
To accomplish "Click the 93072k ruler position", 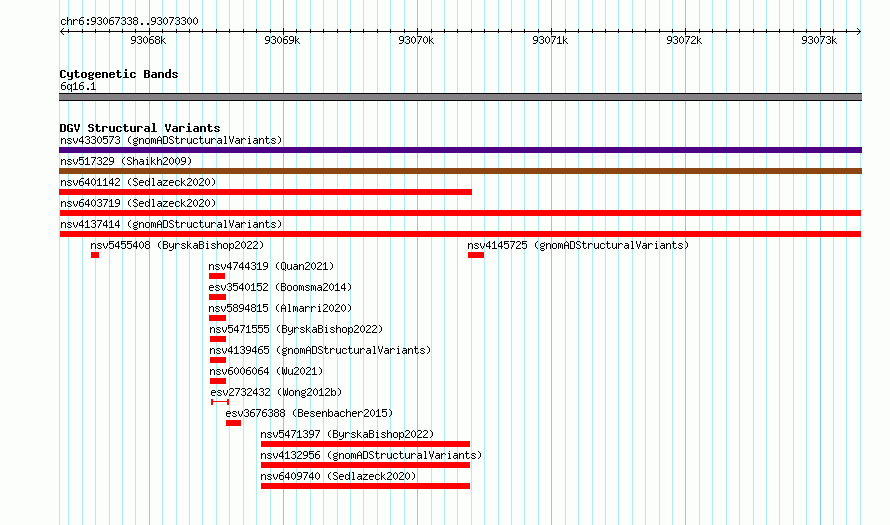I will click(x=684, y=40).
